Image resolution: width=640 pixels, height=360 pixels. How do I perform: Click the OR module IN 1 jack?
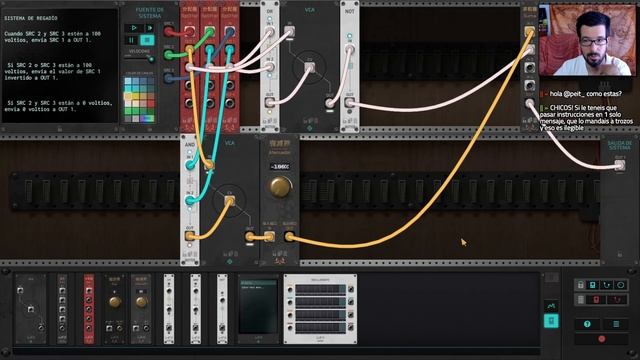click(x=270, y=32)
